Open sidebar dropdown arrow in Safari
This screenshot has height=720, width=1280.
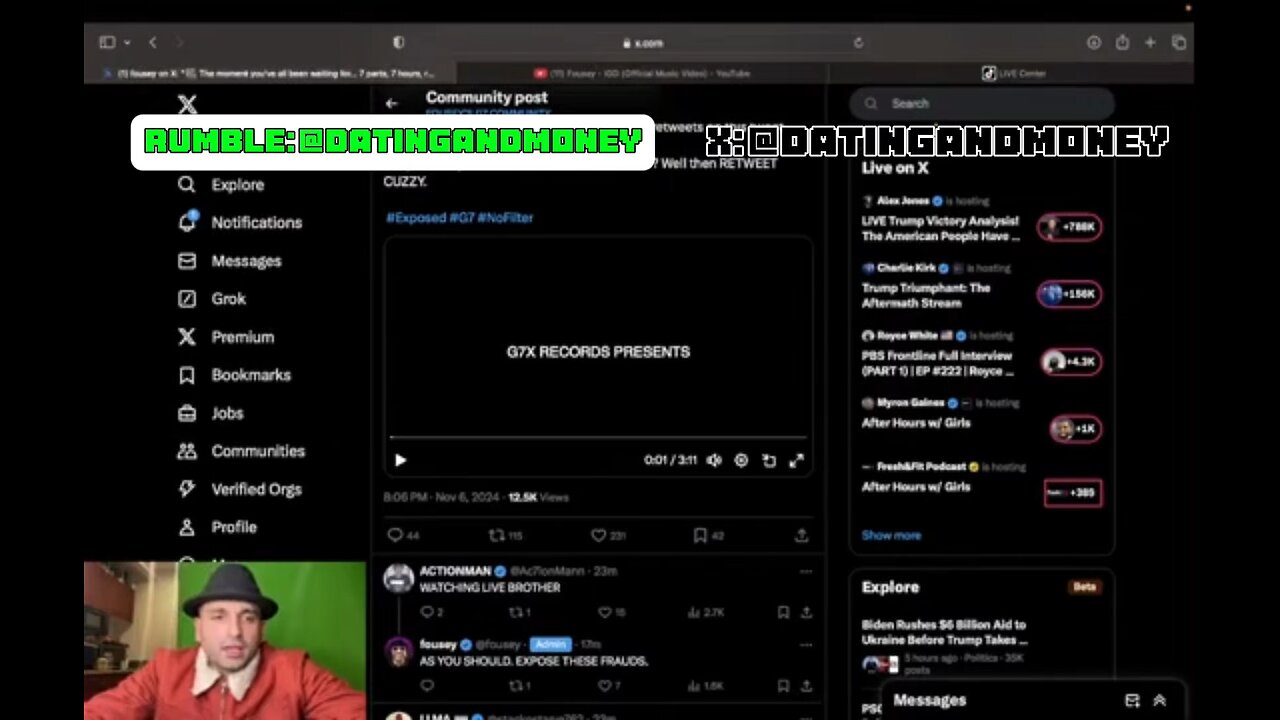pyautogui.click(x=127, y=42)
